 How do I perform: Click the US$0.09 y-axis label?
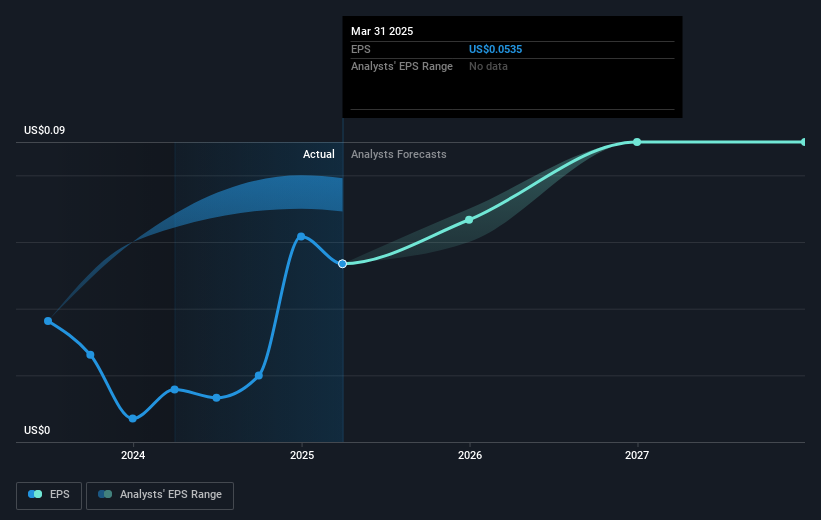tap(45, 130)
